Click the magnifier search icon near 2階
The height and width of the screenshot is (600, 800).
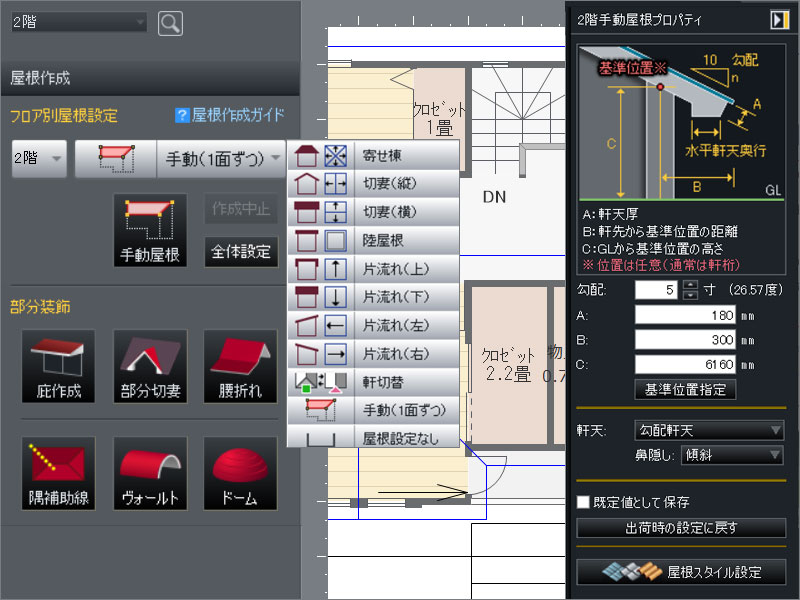pyautogui.click(x=169, y=22)
